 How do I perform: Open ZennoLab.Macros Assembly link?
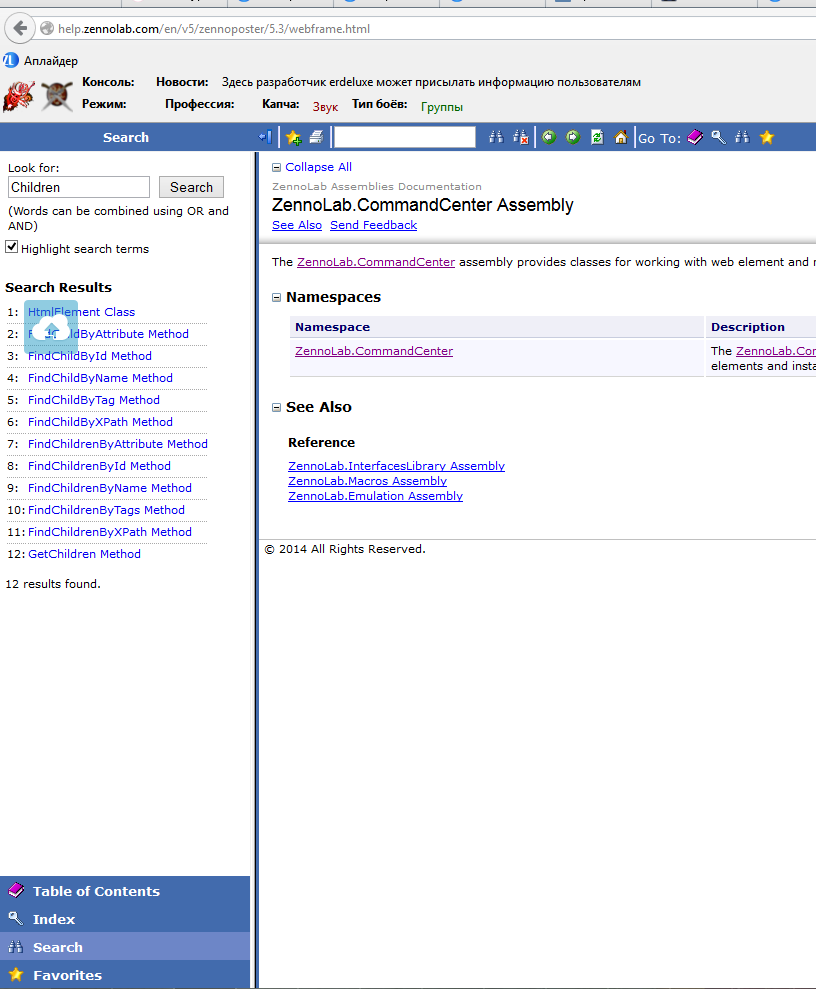point(367,481)
